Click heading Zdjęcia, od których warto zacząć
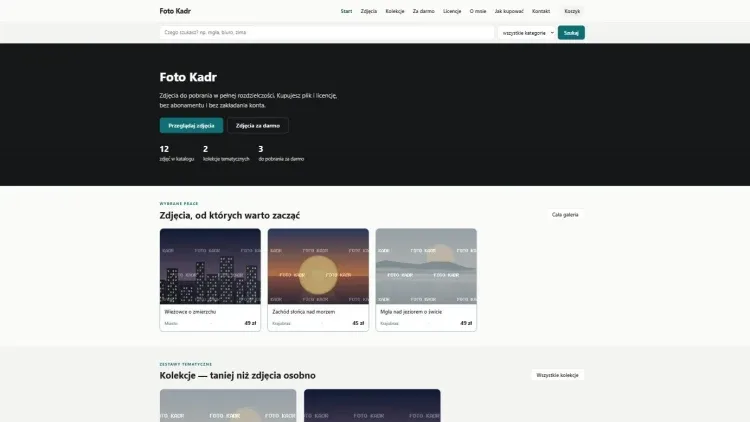 tap(230, 215)
